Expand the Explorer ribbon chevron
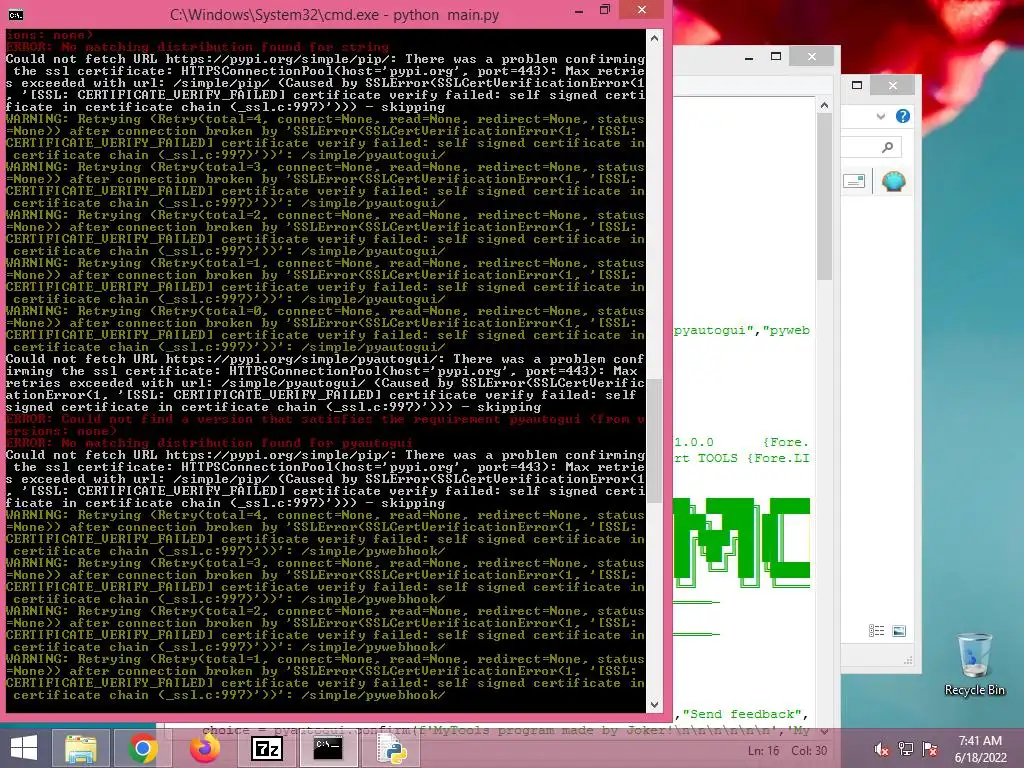This screenshot has height=768, width=1024. coord(881,116)
